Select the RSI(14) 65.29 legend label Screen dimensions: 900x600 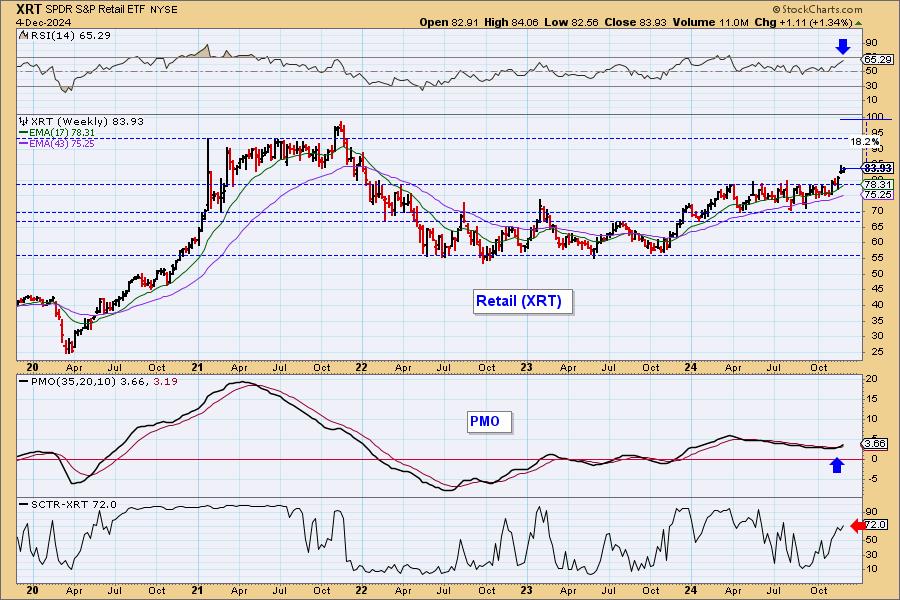pos(70,35)
